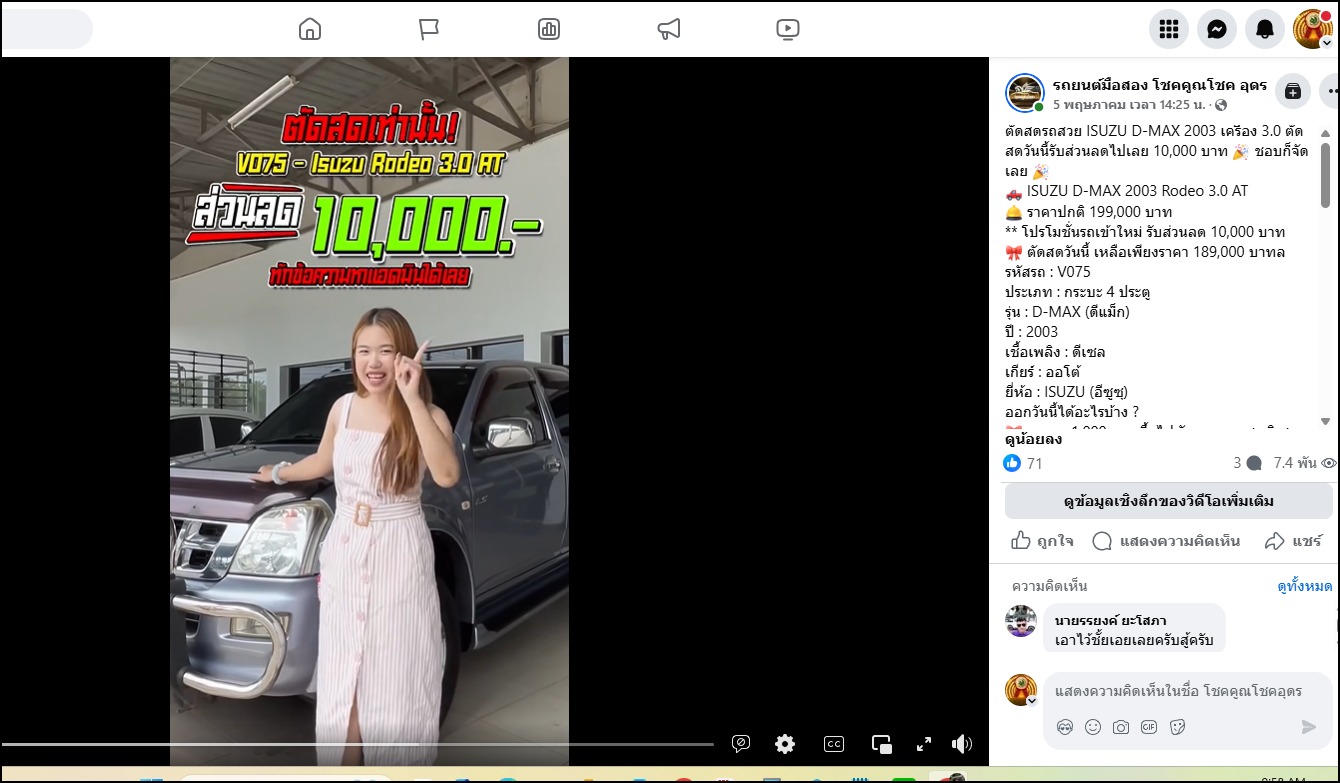
Task: Go to the Facebook Home tab
Action: tap(310, 29)
